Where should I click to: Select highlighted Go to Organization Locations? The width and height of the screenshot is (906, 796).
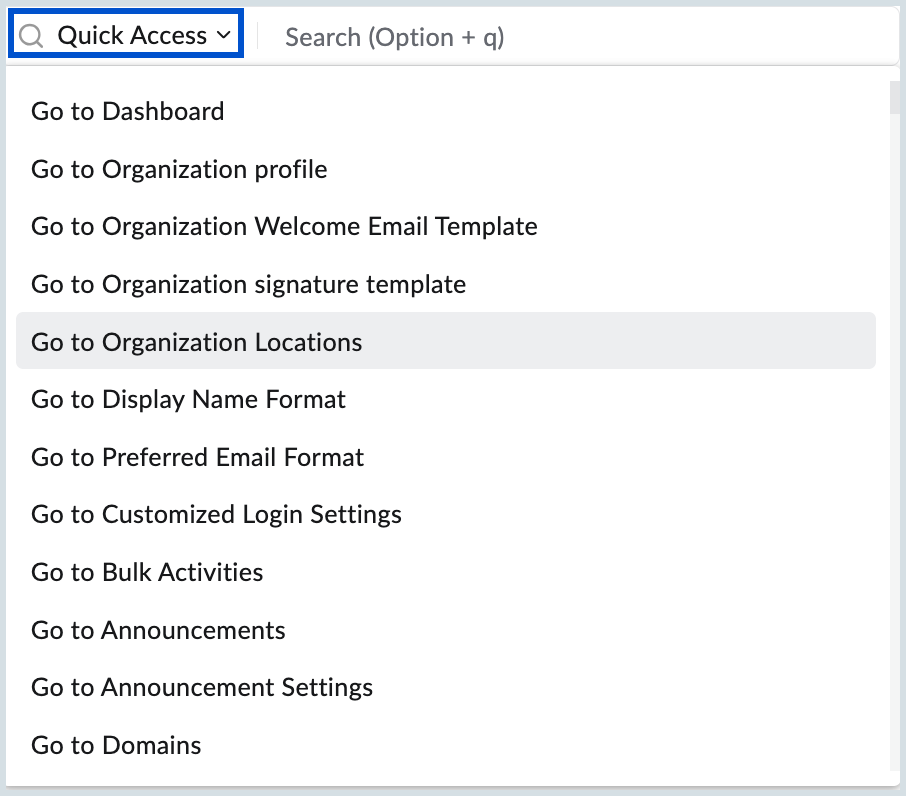[197, 342]
